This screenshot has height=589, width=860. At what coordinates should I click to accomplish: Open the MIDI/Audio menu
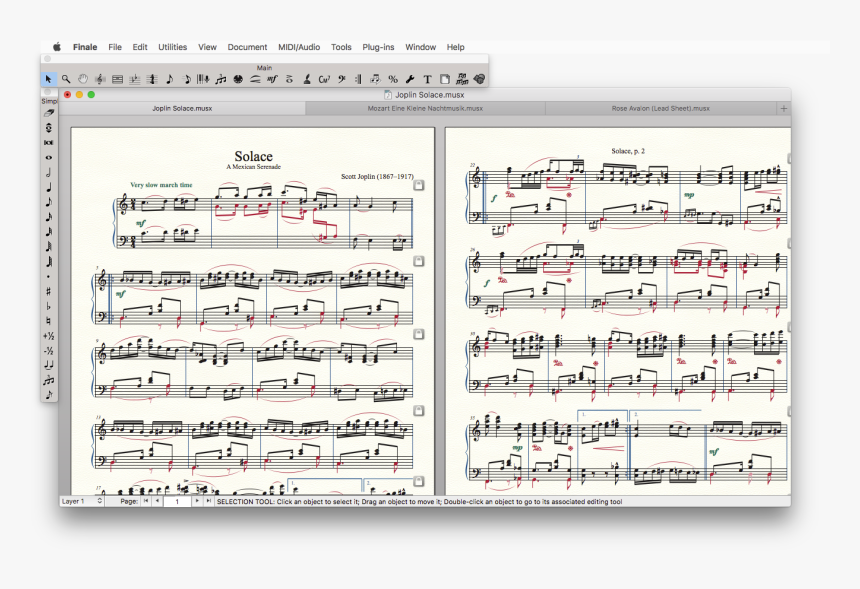(299, 47)
